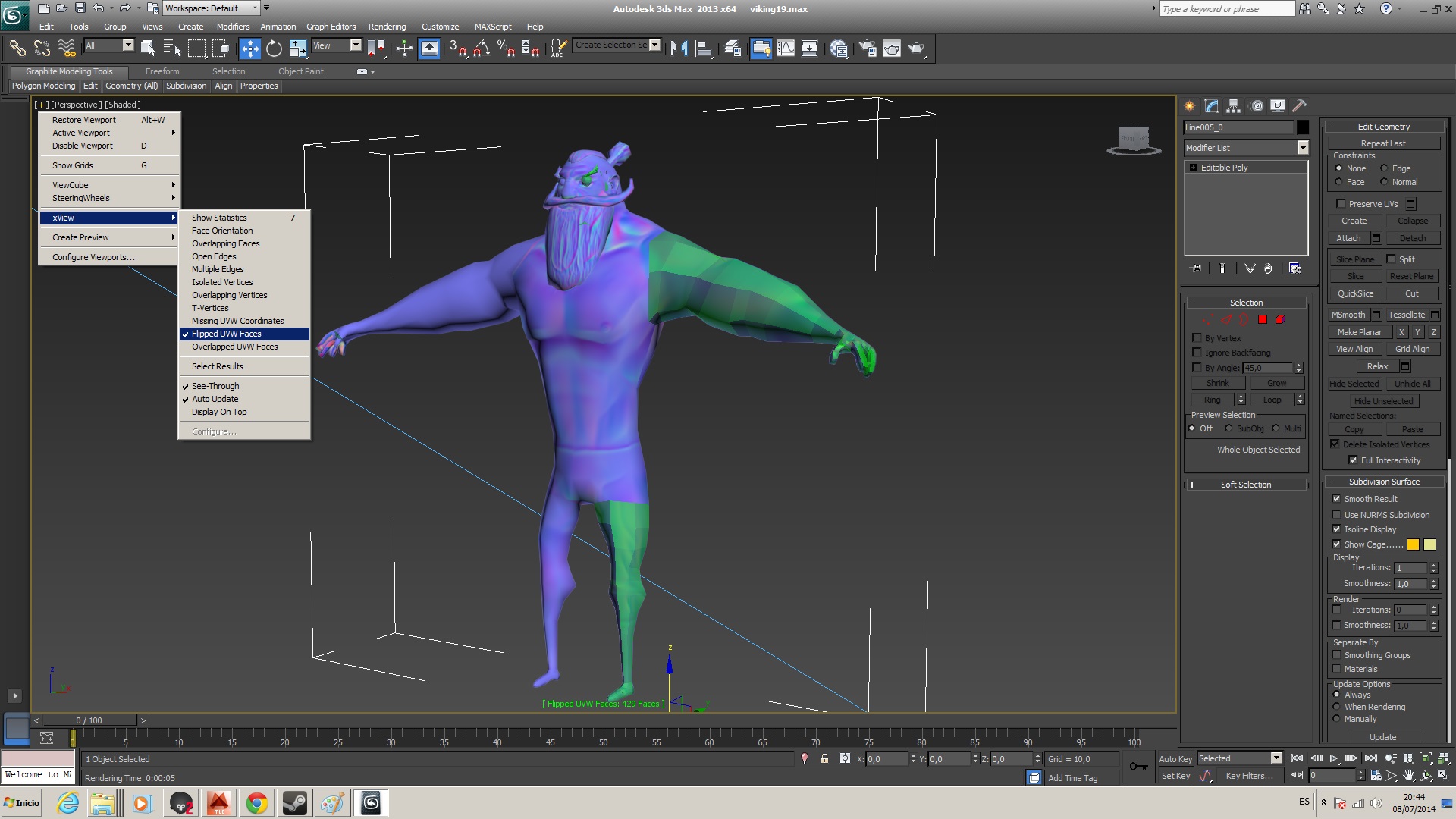The width and height of the screenshot is (1456, 819).
Task: Select the Rotate tool in the toolbar
Action: tap(274, 49)
